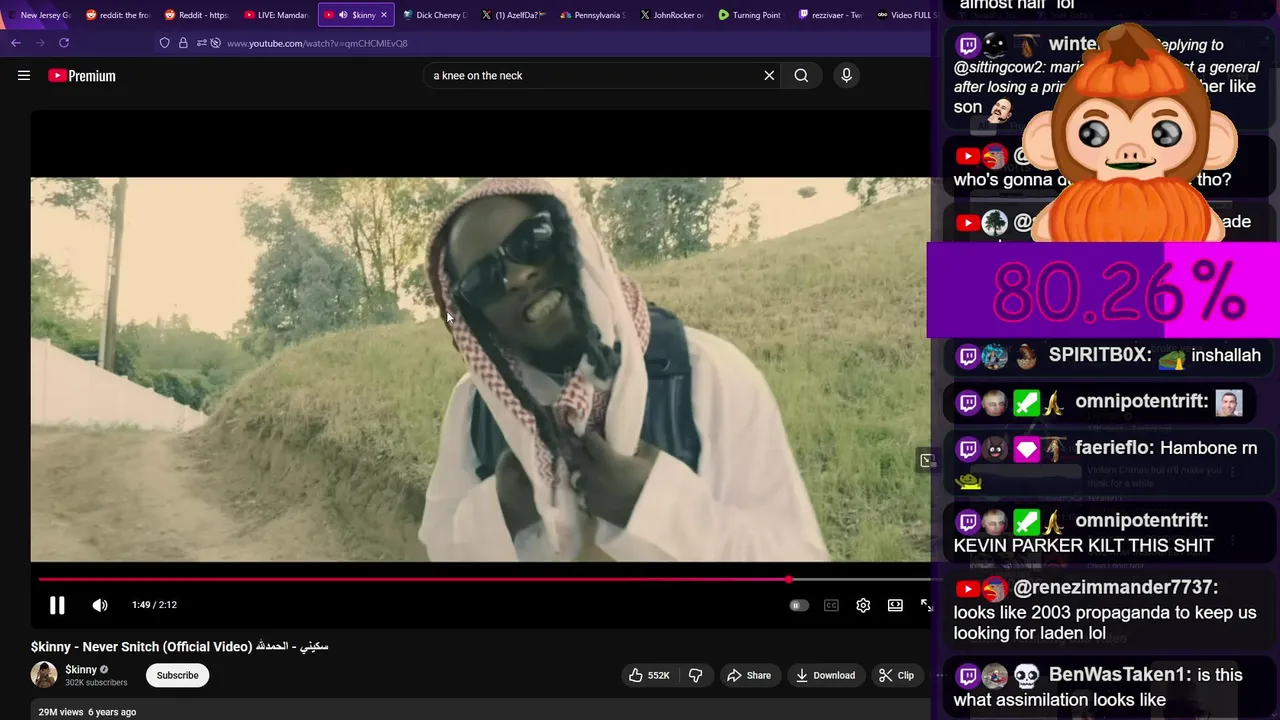This screenshot has width=1280, height=720.
Task: Open the $kinny channel name link
Action: pyautogui.click(x=81, y=670)
